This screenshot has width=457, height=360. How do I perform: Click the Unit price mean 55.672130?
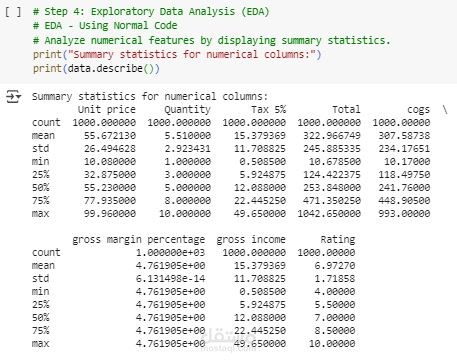point(110,136)
